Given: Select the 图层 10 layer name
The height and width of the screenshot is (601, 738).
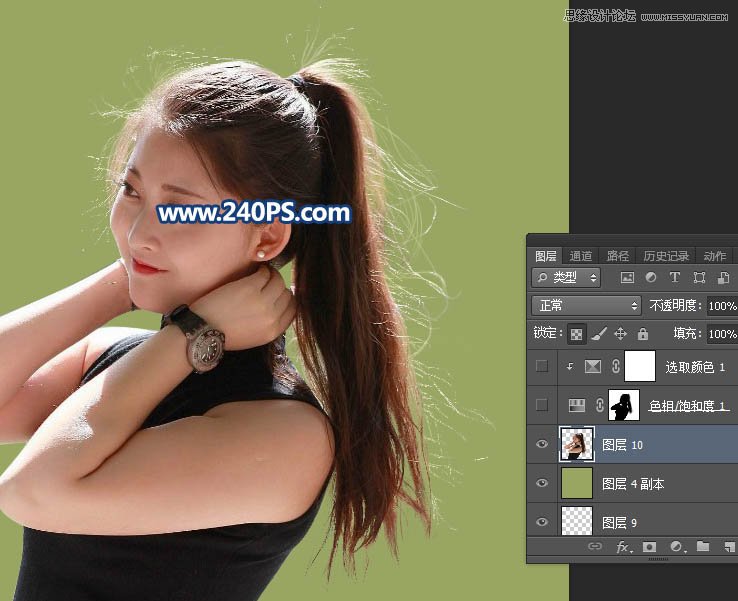Looking at the screenshot, I should 622,445.
